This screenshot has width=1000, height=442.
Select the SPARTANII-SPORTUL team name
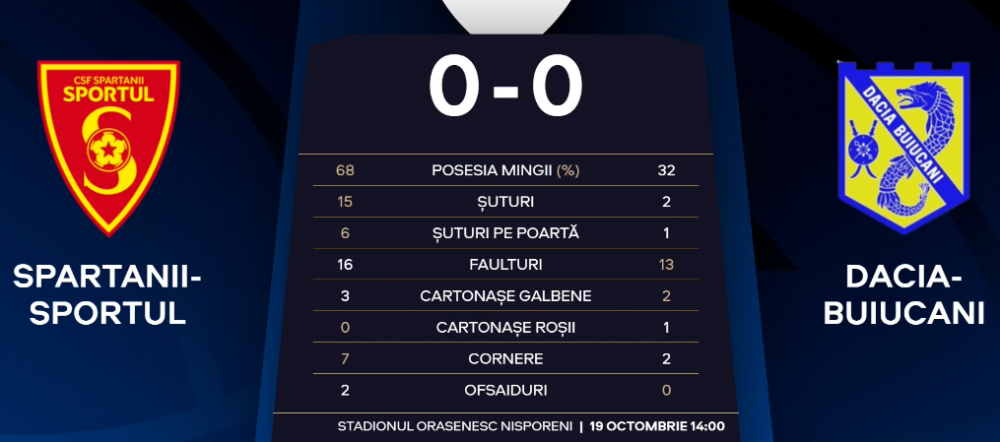[x=107, y=295]
